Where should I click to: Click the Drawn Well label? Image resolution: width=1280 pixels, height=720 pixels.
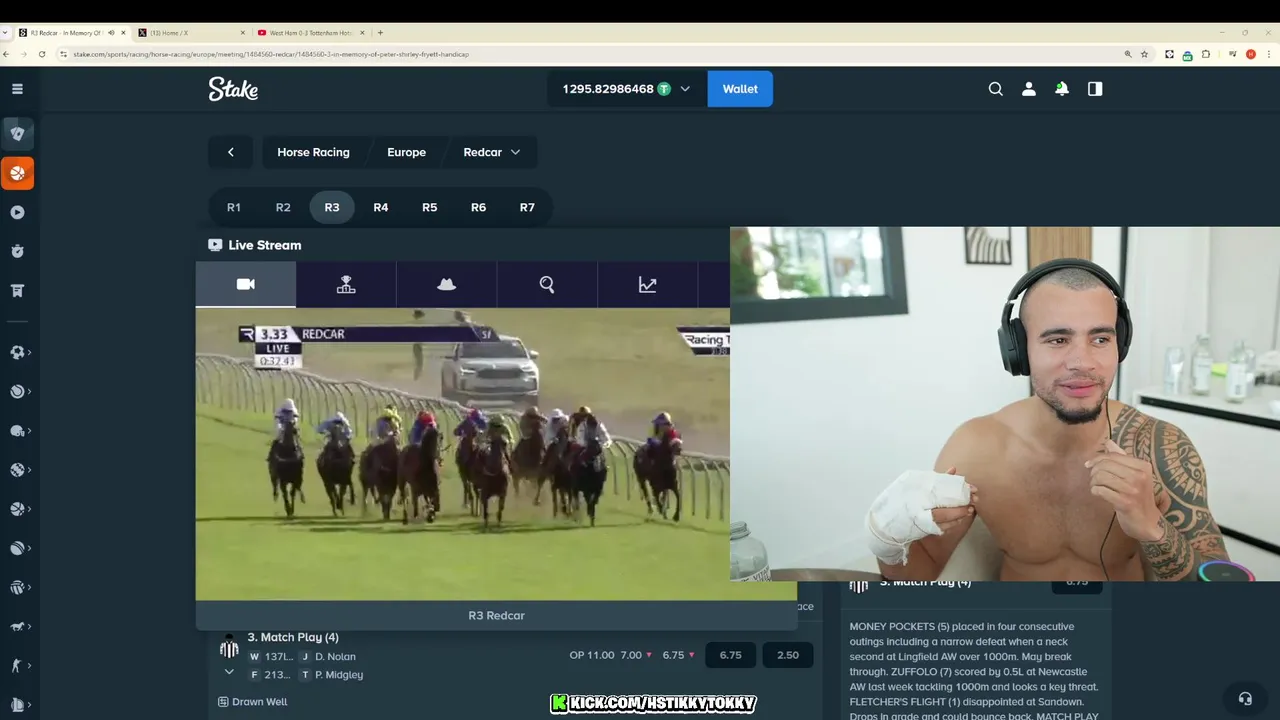click(259, 702)
